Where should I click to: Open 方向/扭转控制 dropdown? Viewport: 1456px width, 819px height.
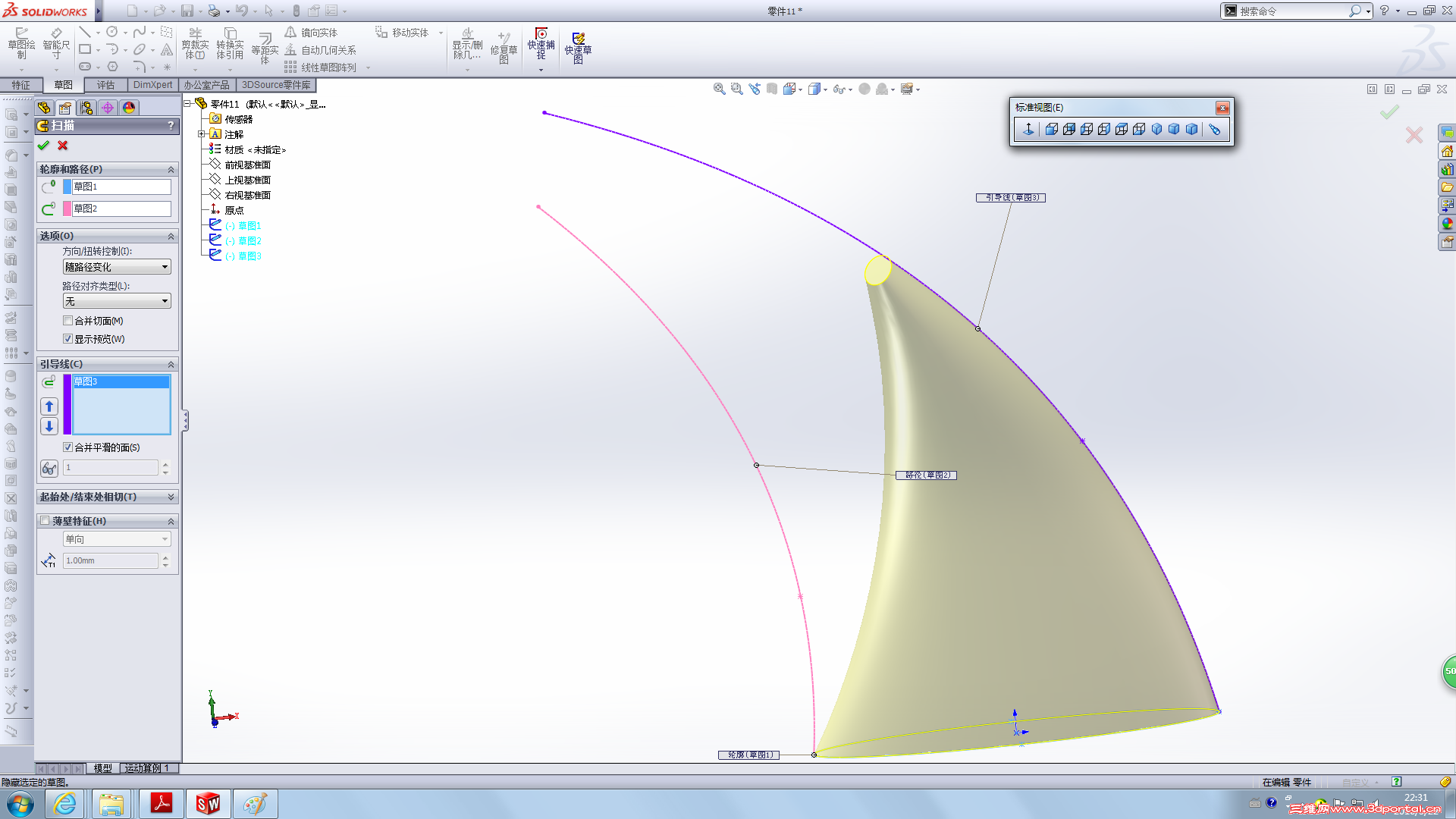coord(117,267)
